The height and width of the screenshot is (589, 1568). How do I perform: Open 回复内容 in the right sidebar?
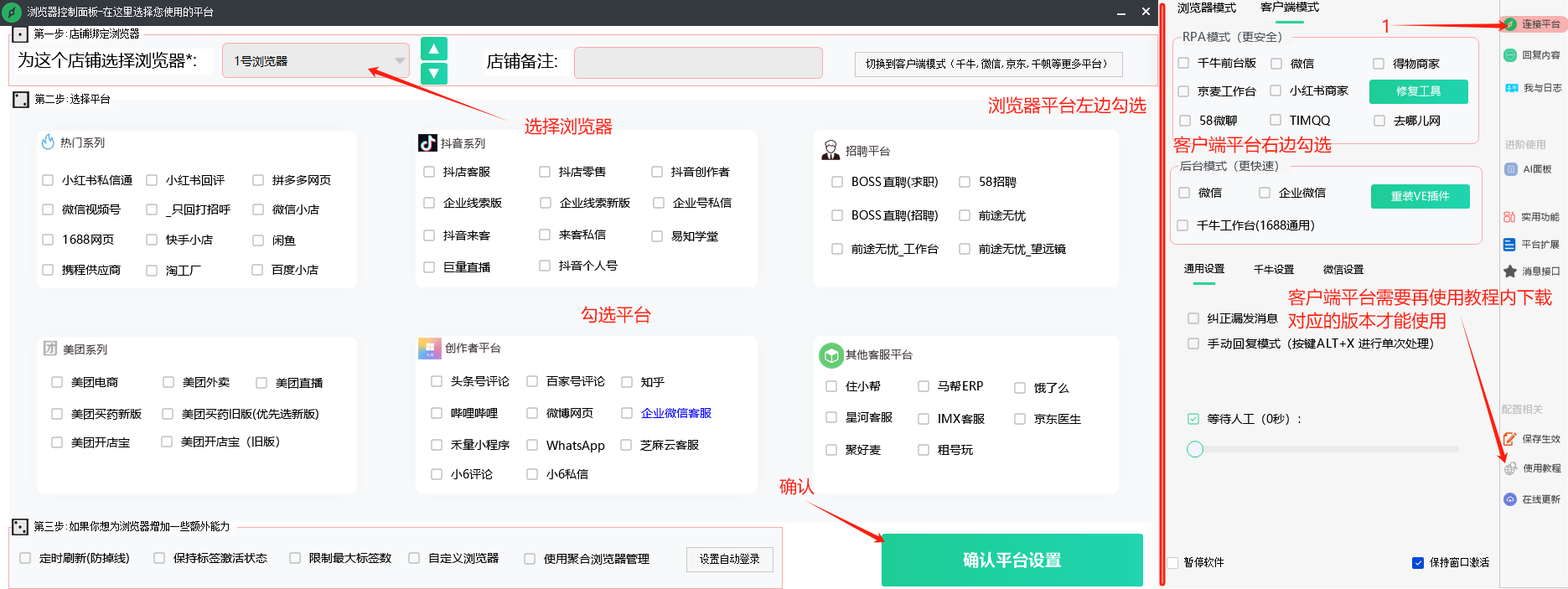(x=1533, y=55)
